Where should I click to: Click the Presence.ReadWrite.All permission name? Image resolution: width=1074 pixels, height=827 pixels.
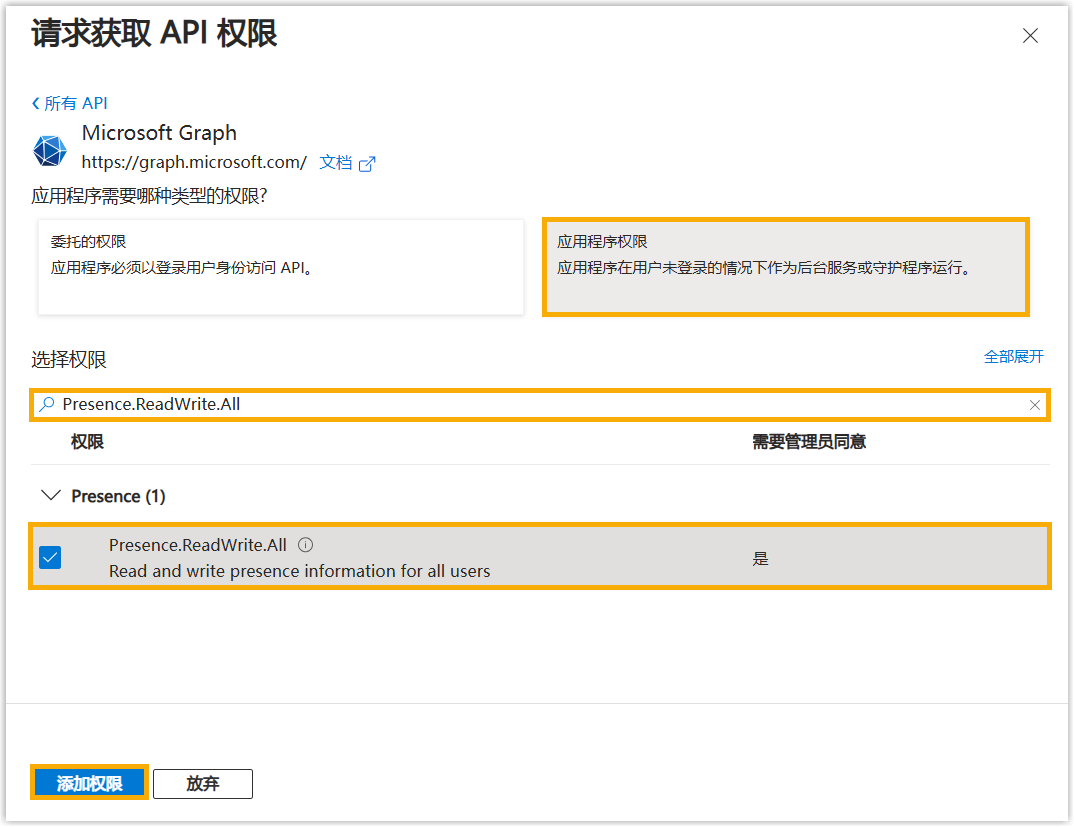[x=197, y=545]
